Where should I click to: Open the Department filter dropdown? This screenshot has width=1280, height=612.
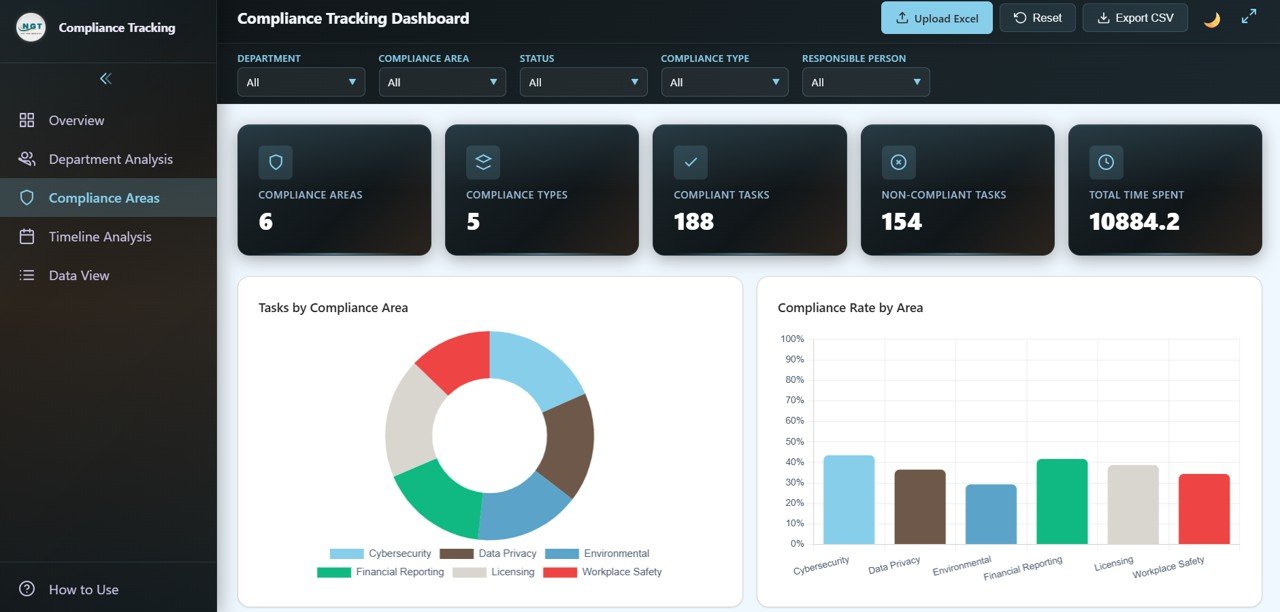pyautogui.click(x=301, y=82)
